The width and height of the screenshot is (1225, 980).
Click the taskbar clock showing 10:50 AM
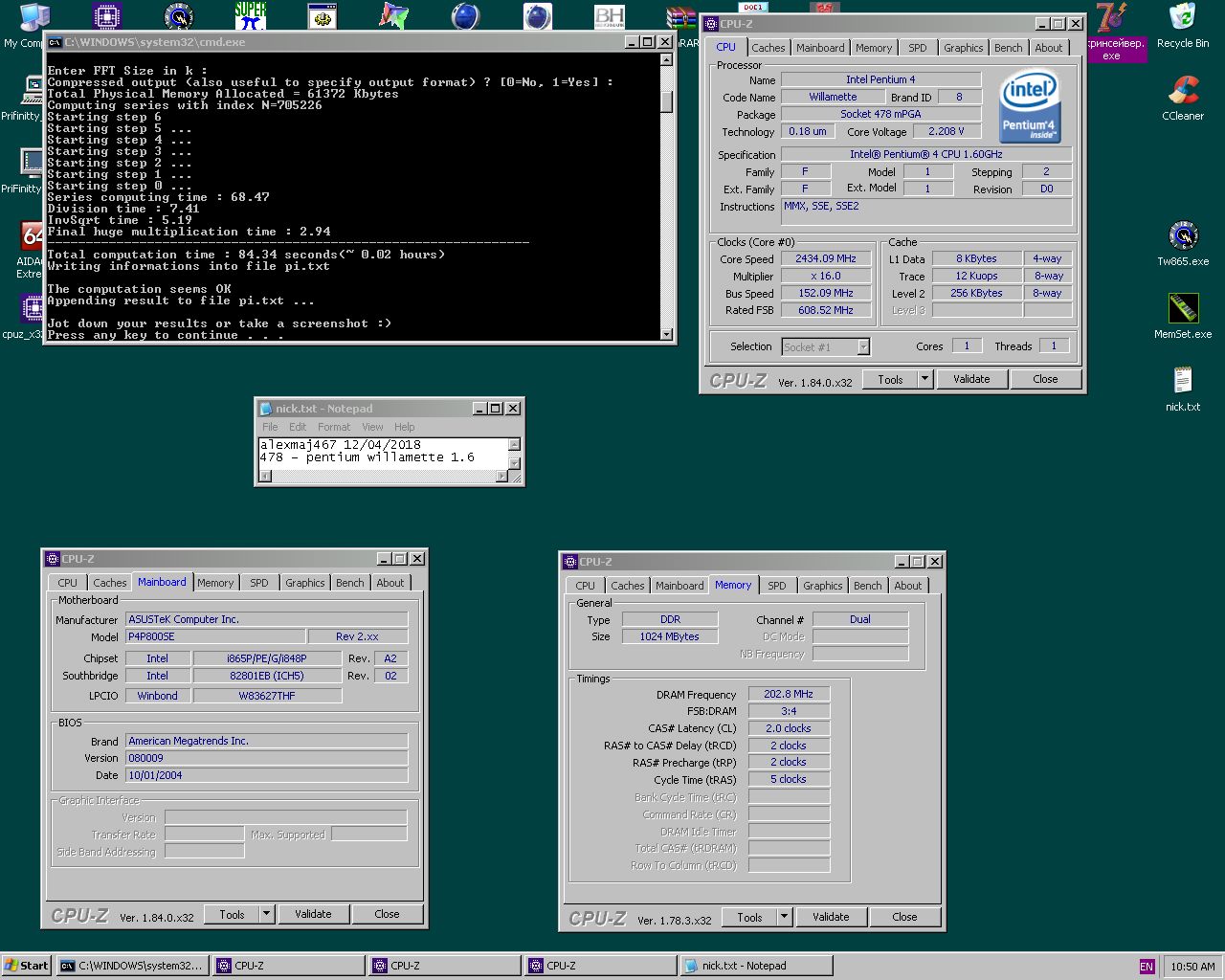[1192, 967]
